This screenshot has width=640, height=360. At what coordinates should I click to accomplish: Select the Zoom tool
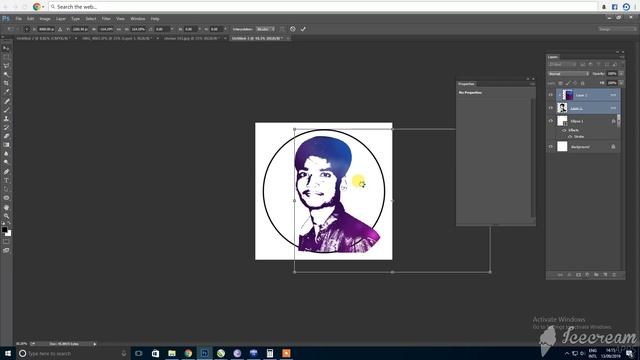pos(6,216)
